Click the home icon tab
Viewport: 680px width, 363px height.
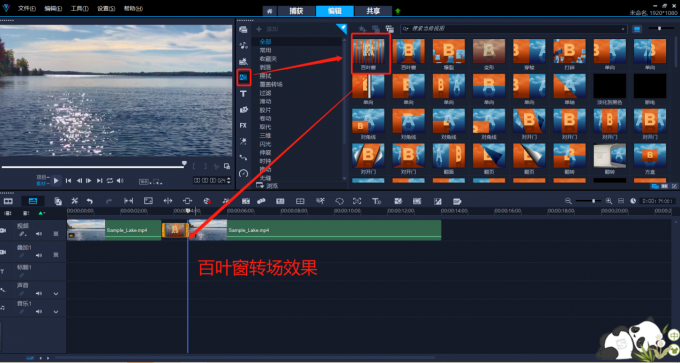click(269, 11)
